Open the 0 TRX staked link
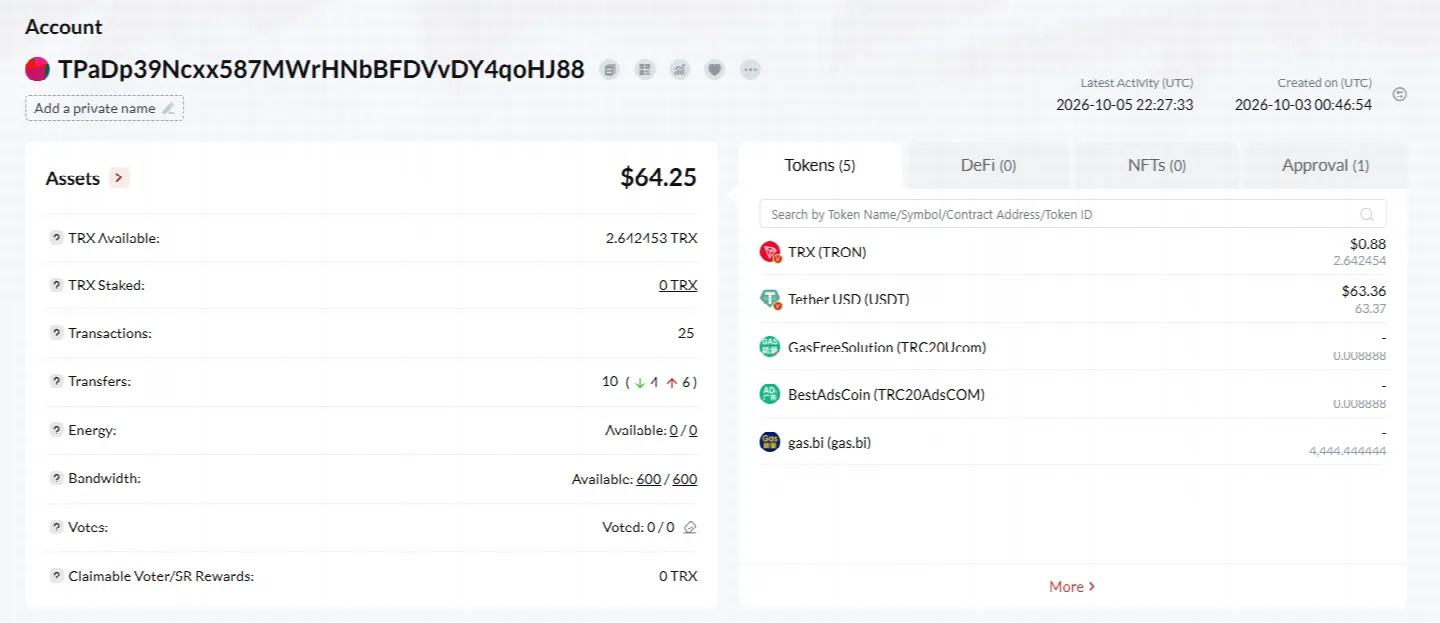Image resolution: width=1440 pixels, height=623 pixels. (678, 285)
